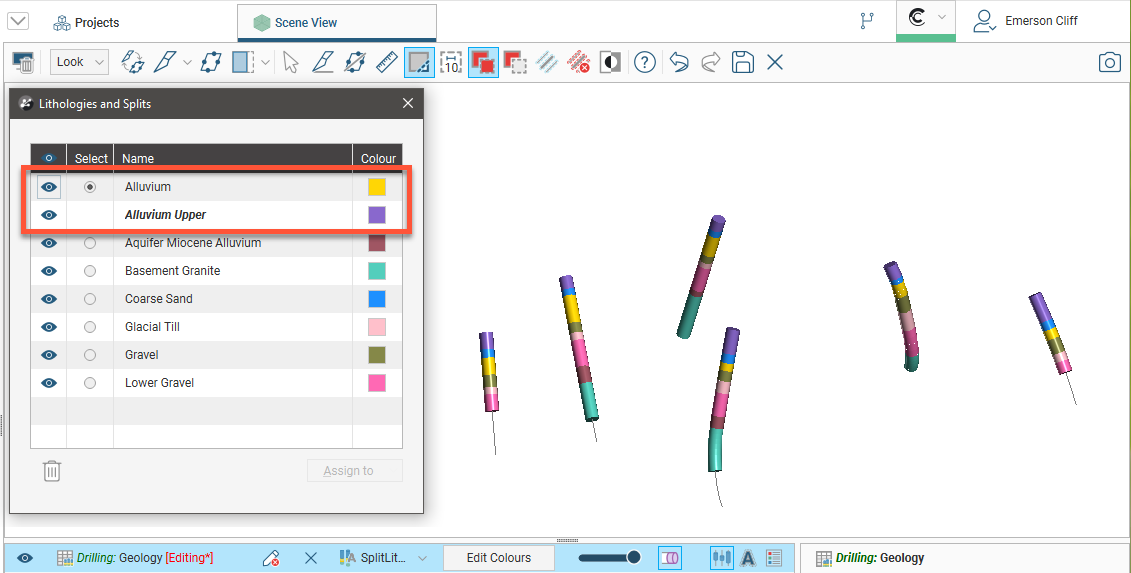Open the help question mark icon
The width and height of the screenshot is (1131, 573).
pos(645,62)
